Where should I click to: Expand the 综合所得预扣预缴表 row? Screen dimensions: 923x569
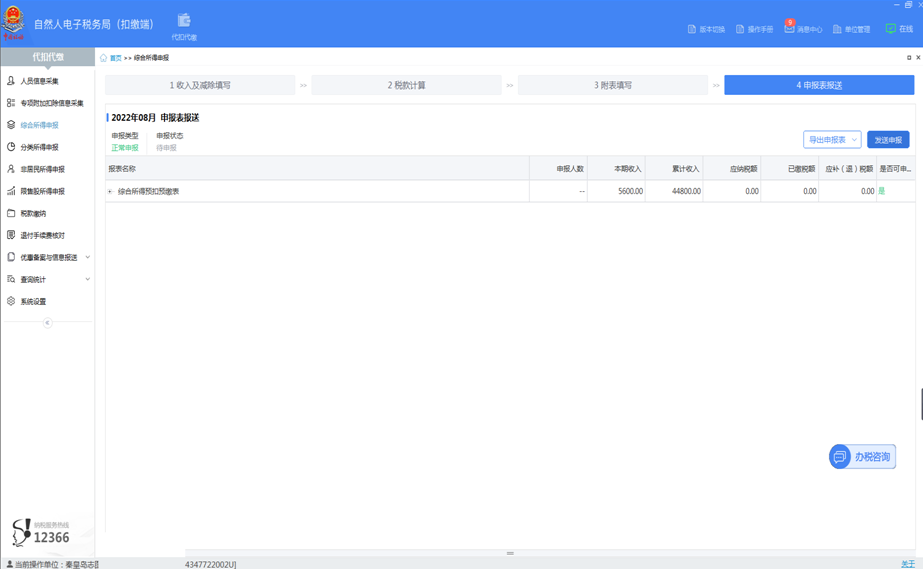[x=110, y=191]
